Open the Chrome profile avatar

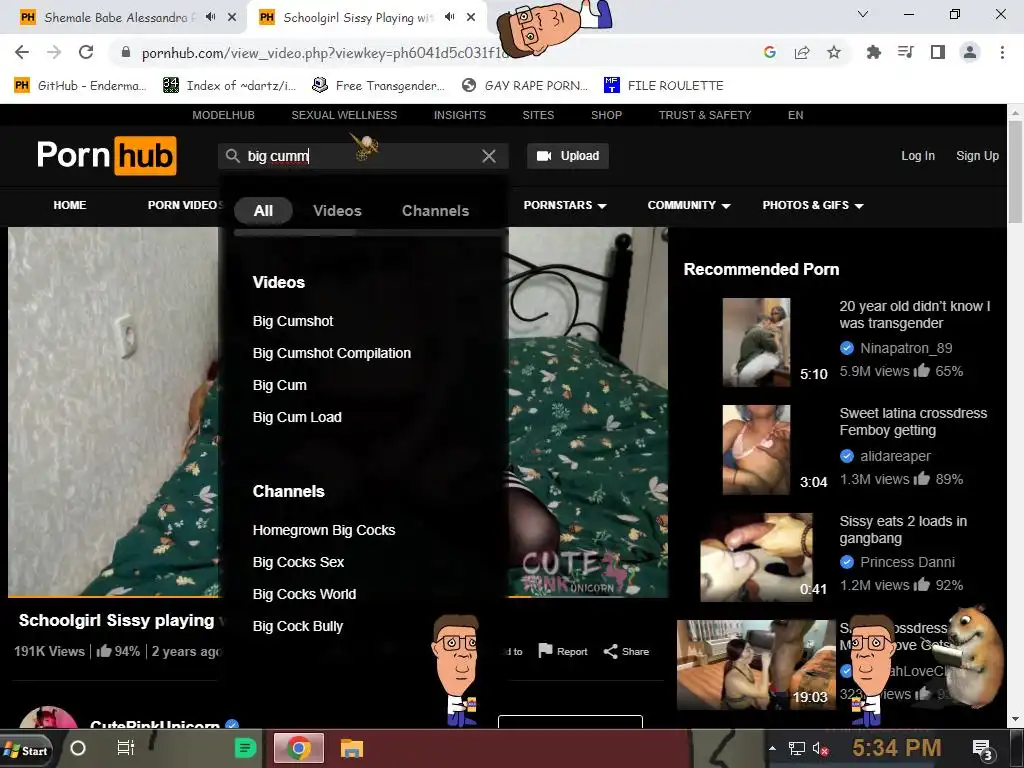tap(970, 52)
